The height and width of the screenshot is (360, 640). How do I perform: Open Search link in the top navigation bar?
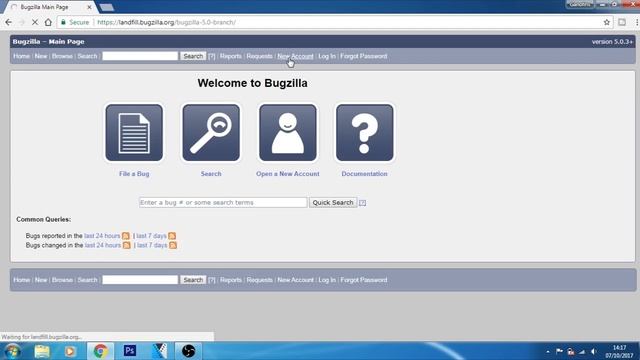tap(87, 56)
